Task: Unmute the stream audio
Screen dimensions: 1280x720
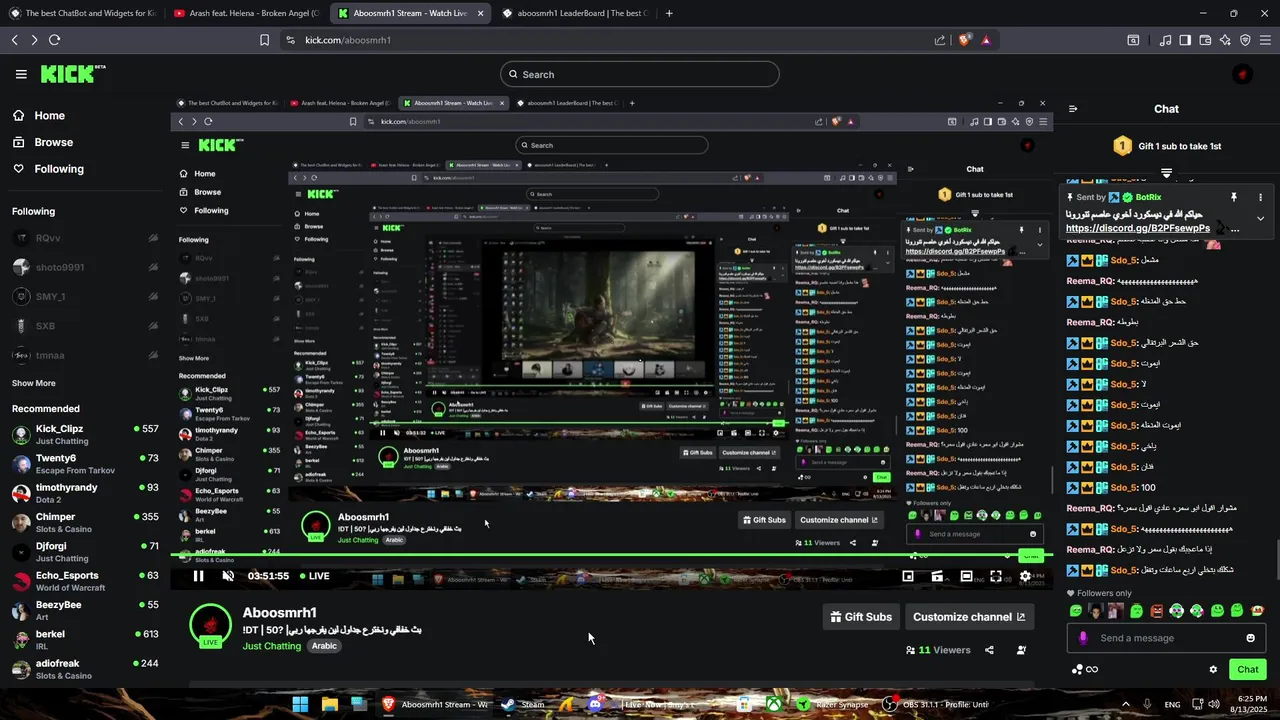Action: (x=228, y=576)
